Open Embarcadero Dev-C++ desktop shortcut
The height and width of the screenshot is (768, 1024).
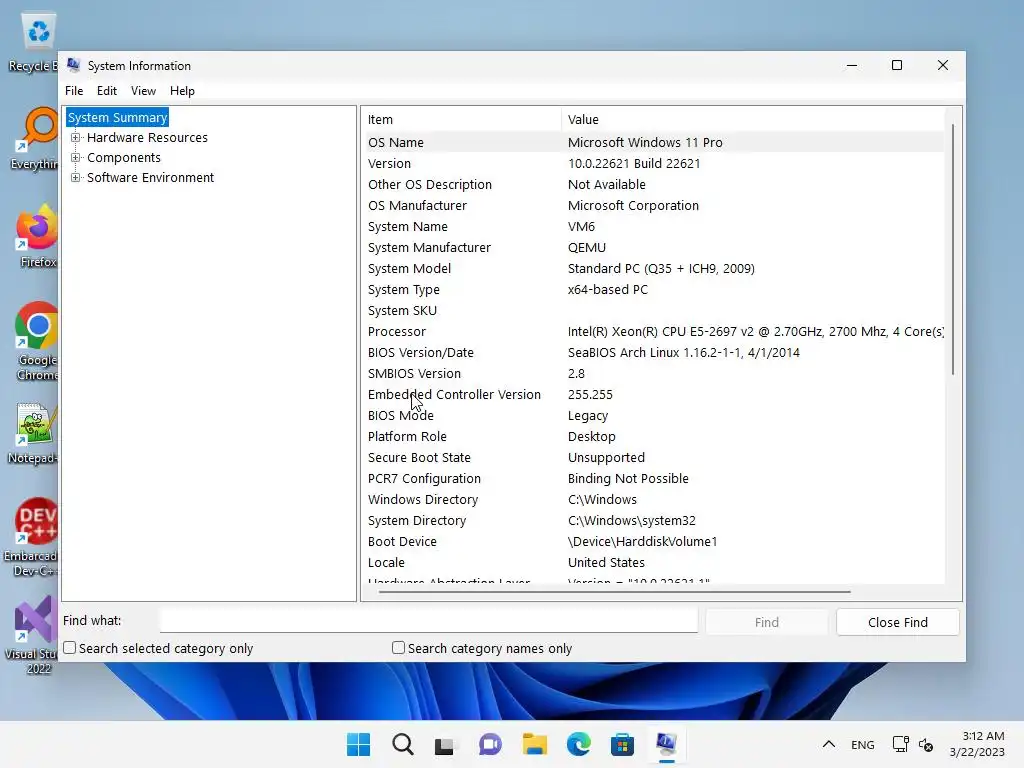(33, 537)
